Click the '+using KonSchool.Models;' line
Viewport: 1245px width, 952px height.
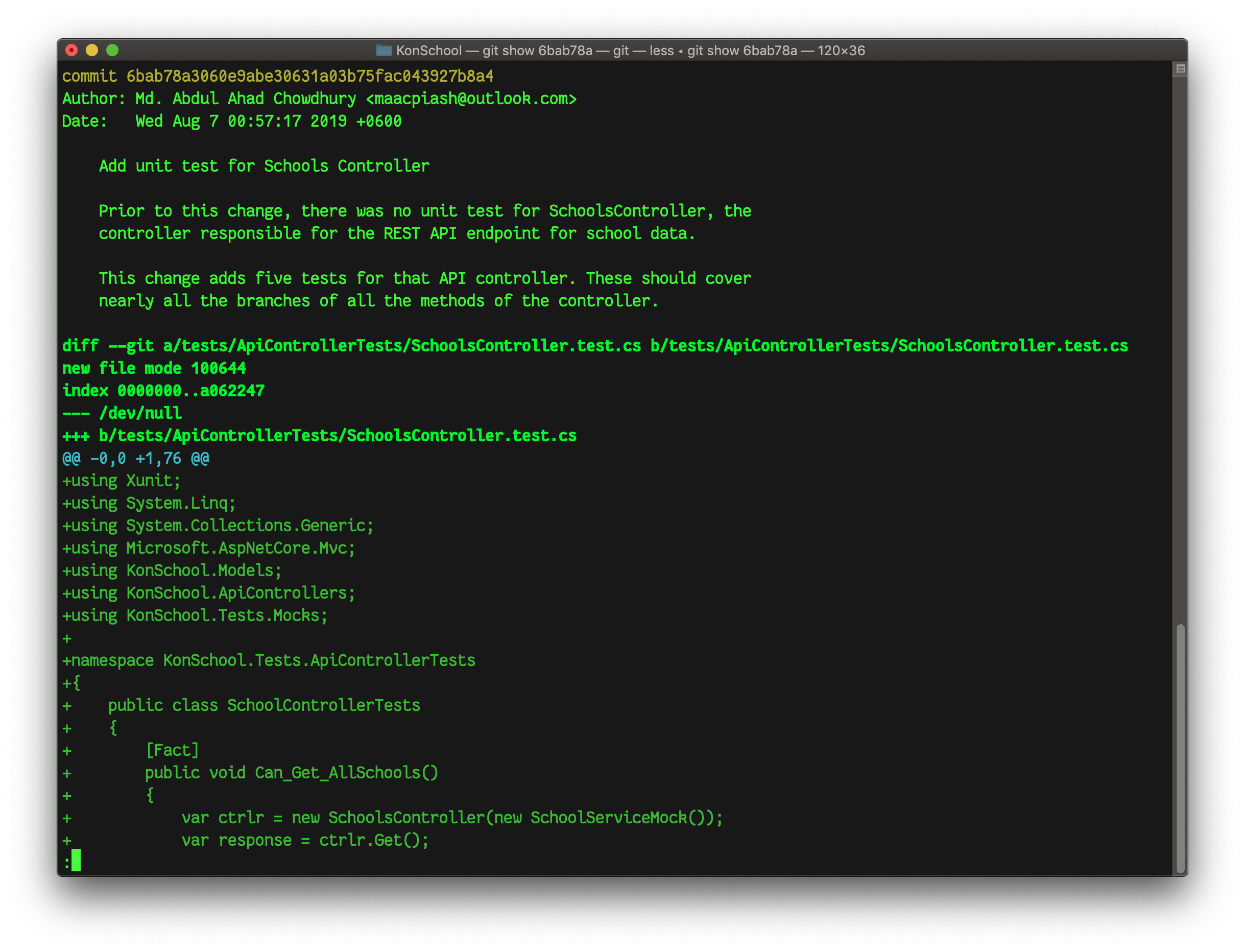coord(172,570)
